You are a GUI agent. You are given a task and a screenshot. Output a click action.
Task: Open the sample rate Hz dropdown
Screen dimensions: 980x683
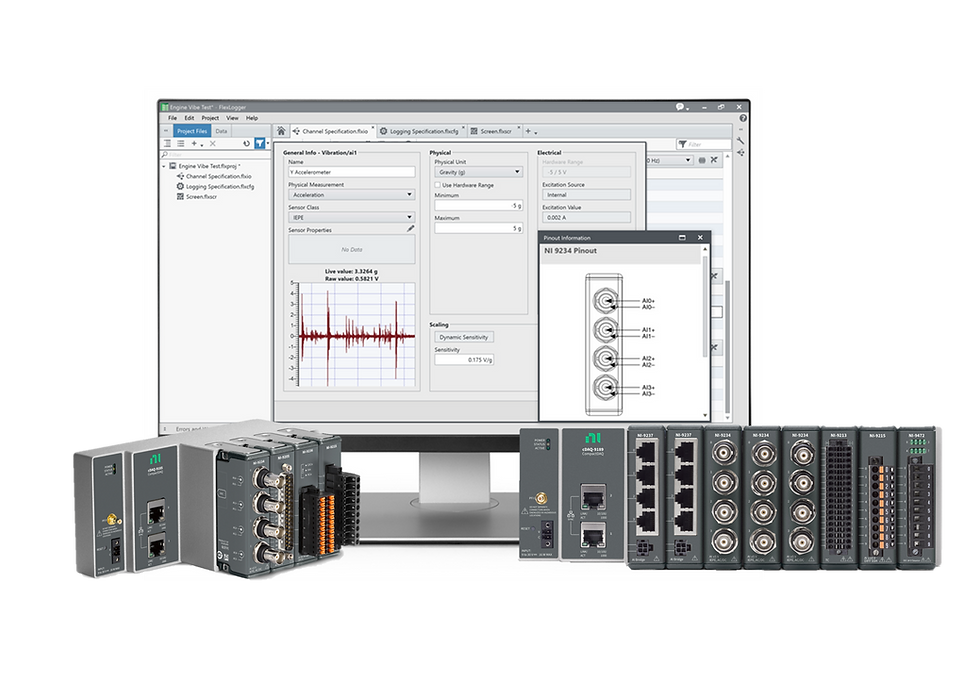(669, 161)
